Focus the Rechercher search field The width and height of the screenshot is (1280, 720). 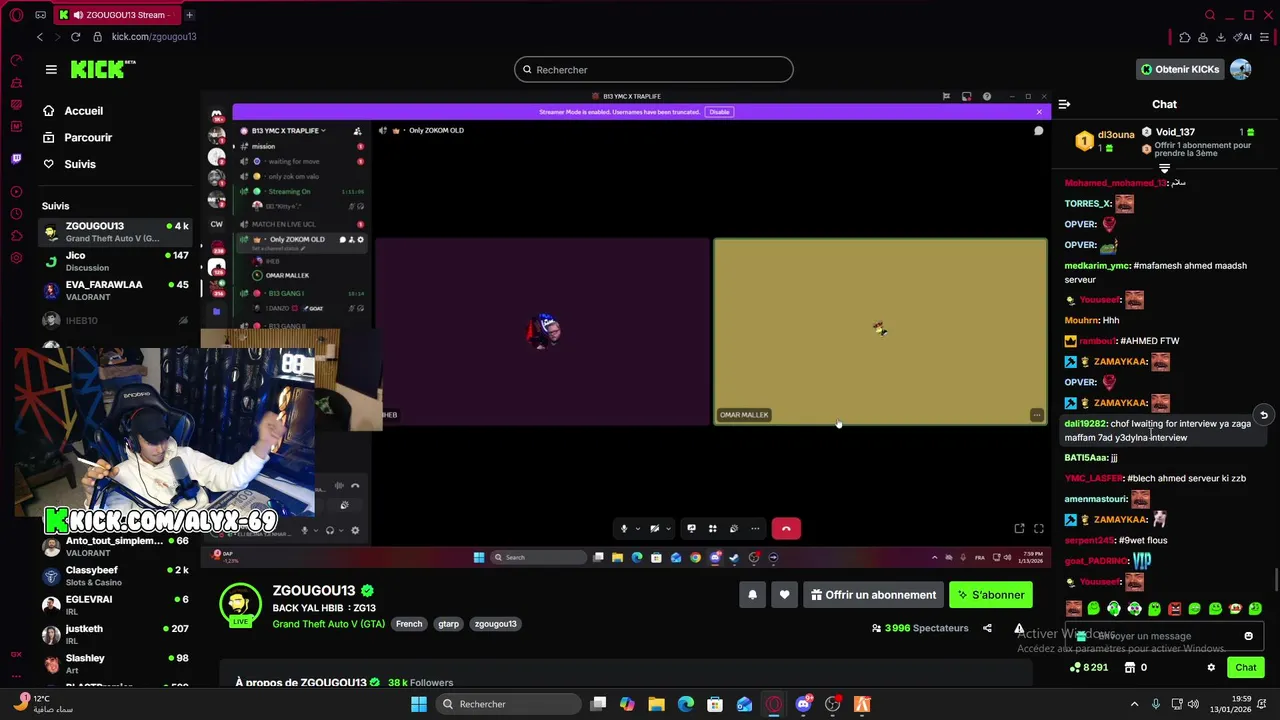coord(654,70)
